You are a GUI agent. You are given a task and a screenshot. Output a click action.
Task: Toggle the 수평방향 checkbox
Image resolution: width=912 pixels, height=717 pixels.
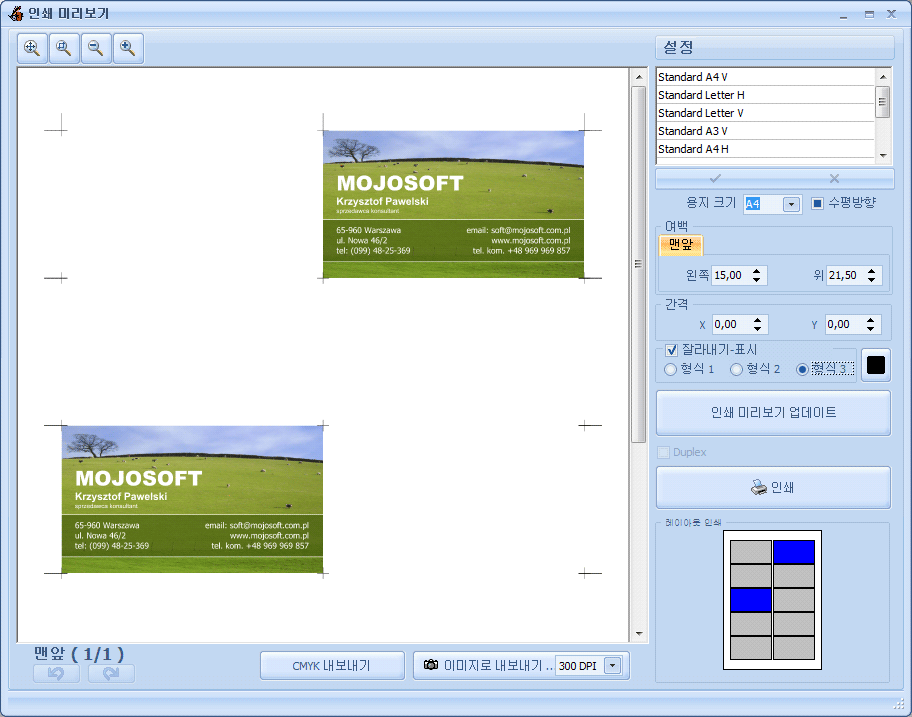tap(817, 203)
